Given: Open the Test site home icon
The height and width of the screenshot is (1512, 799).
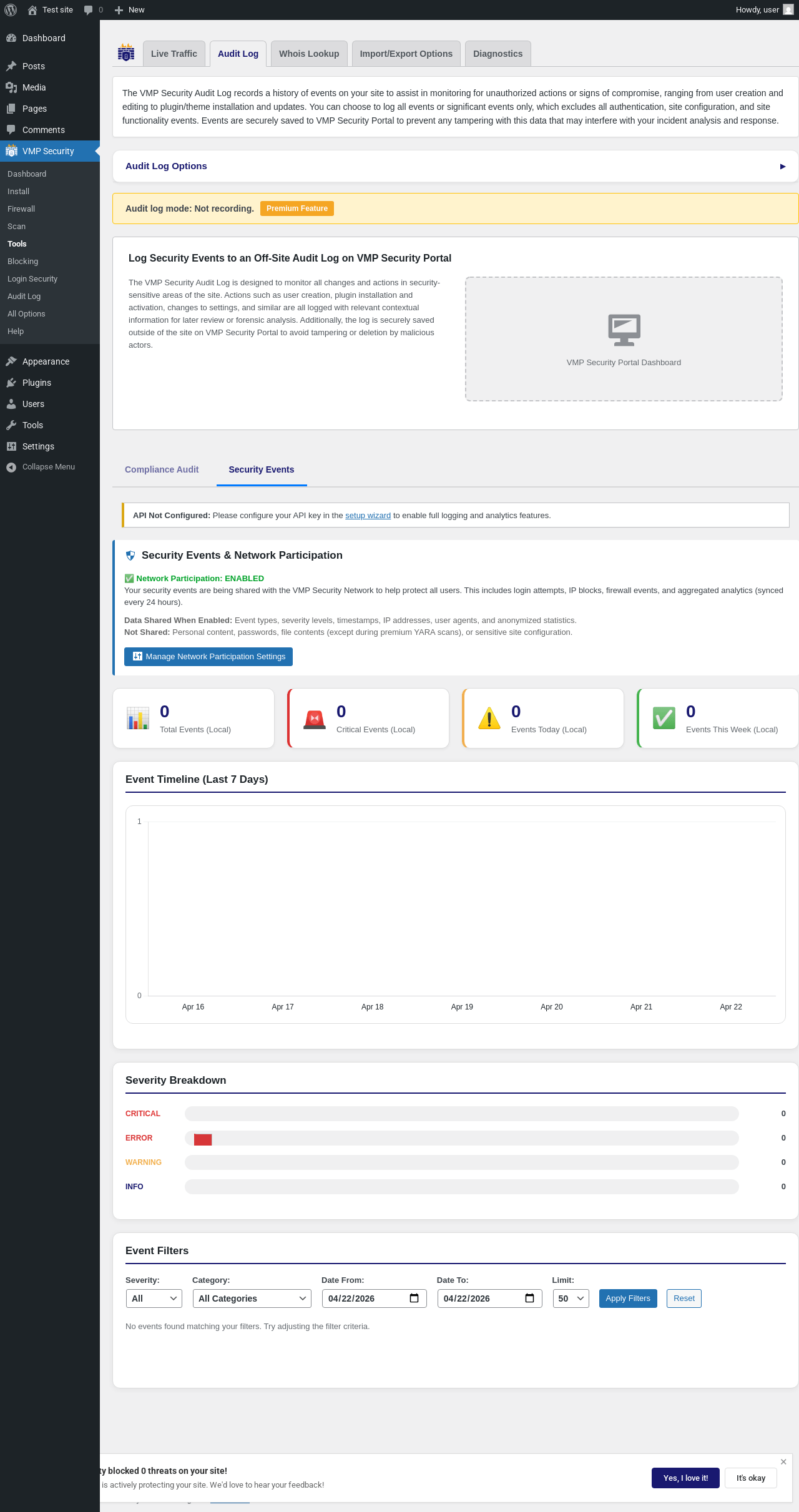Looking at the screenshot, I should (32, 10).
